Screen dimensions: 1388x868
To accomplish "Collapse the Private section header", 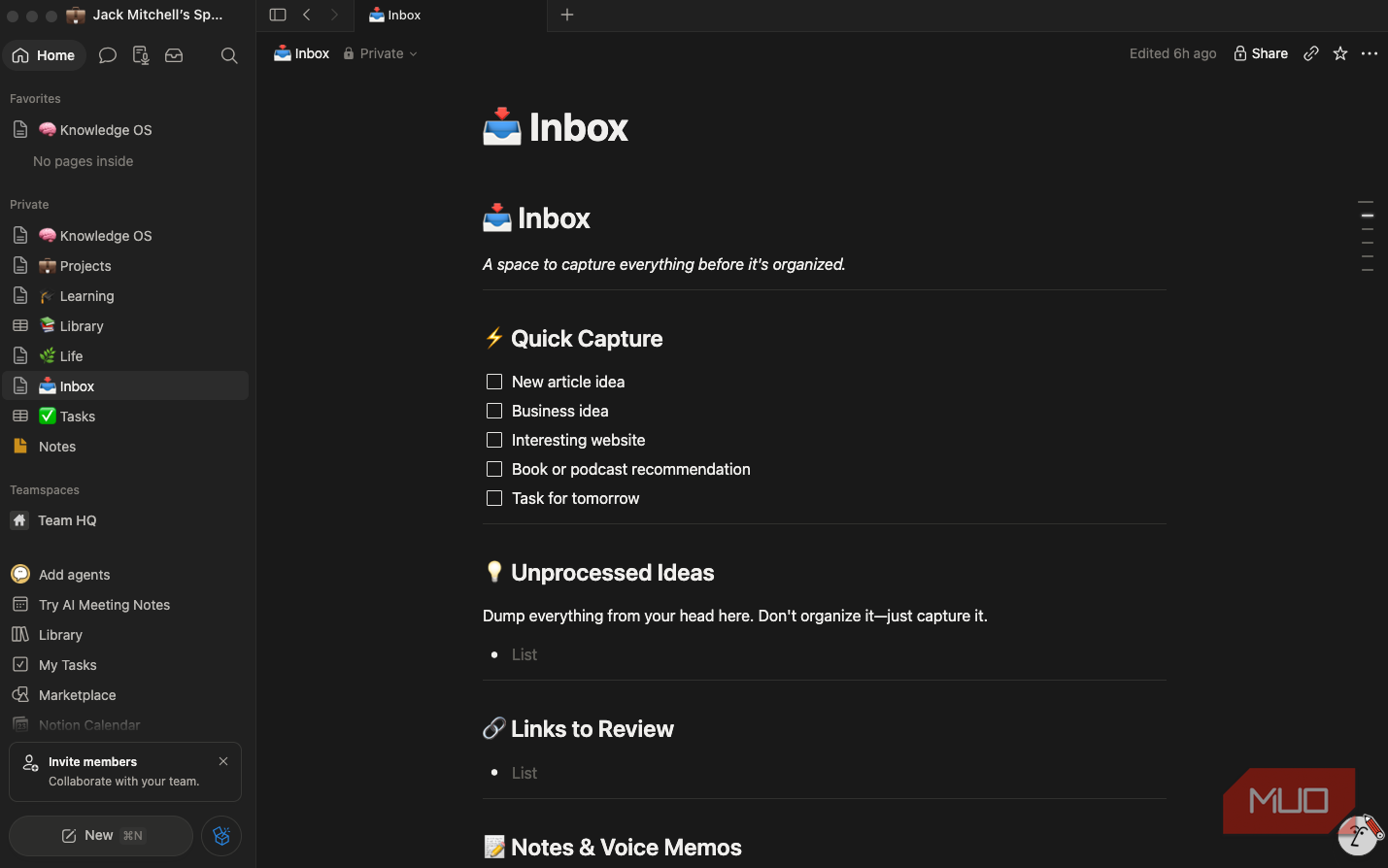I will (29, 205).
